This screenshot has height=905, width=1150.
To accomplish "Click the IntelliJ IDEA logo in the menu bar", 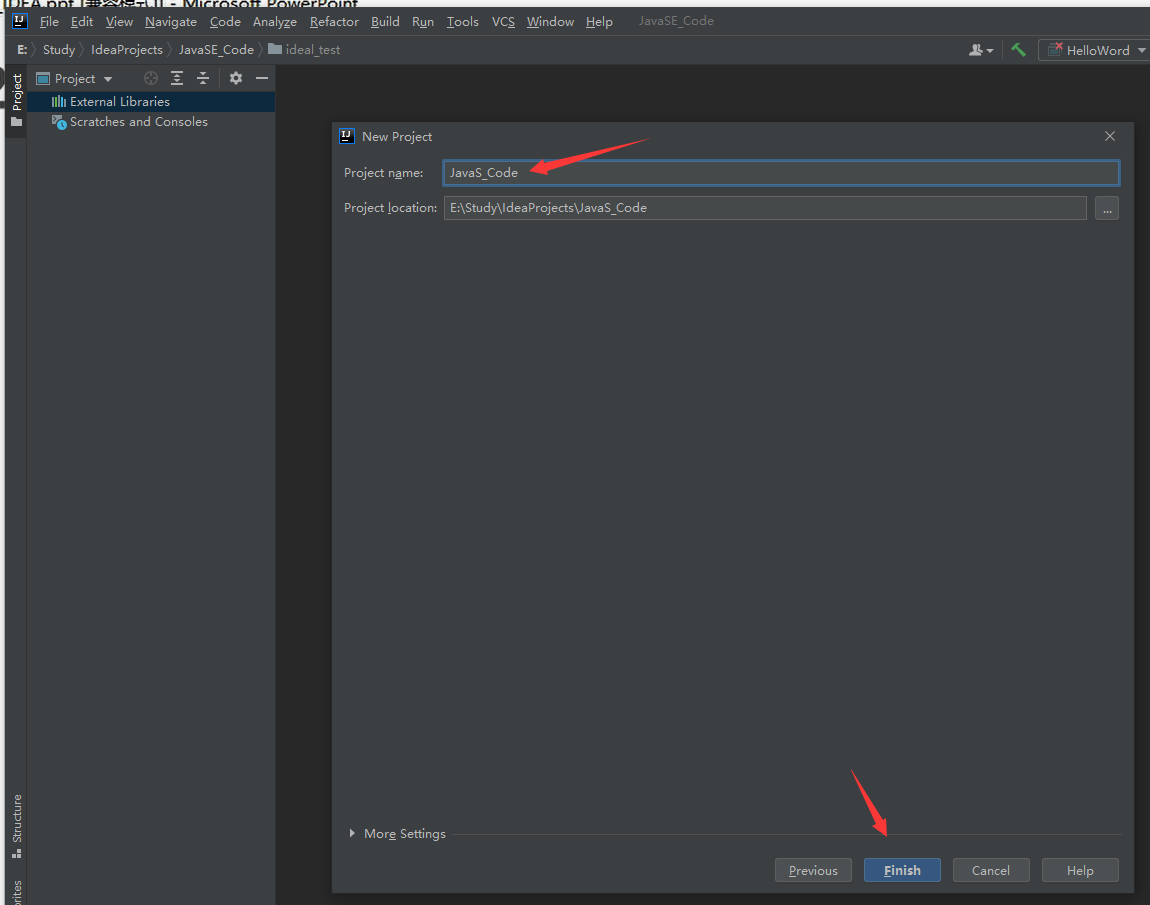I will pos(19,20).
